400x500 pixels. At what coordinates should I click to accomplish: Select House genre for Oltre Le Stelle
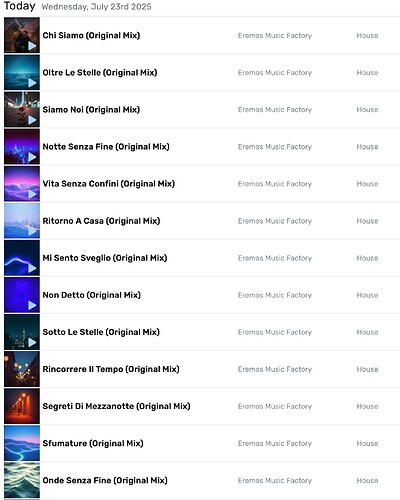pos(367,73)
